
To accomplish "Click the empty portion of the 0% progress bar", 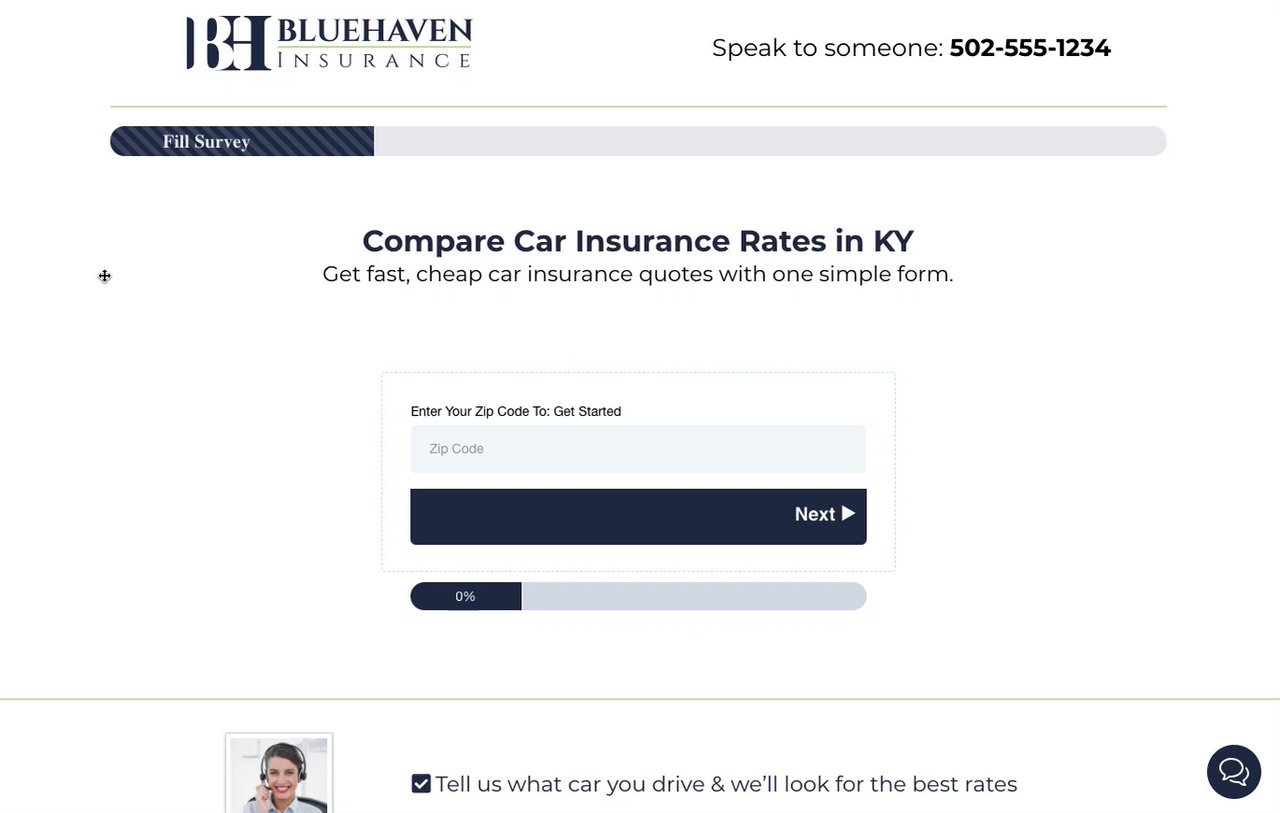I will click(x=694, y=597).
